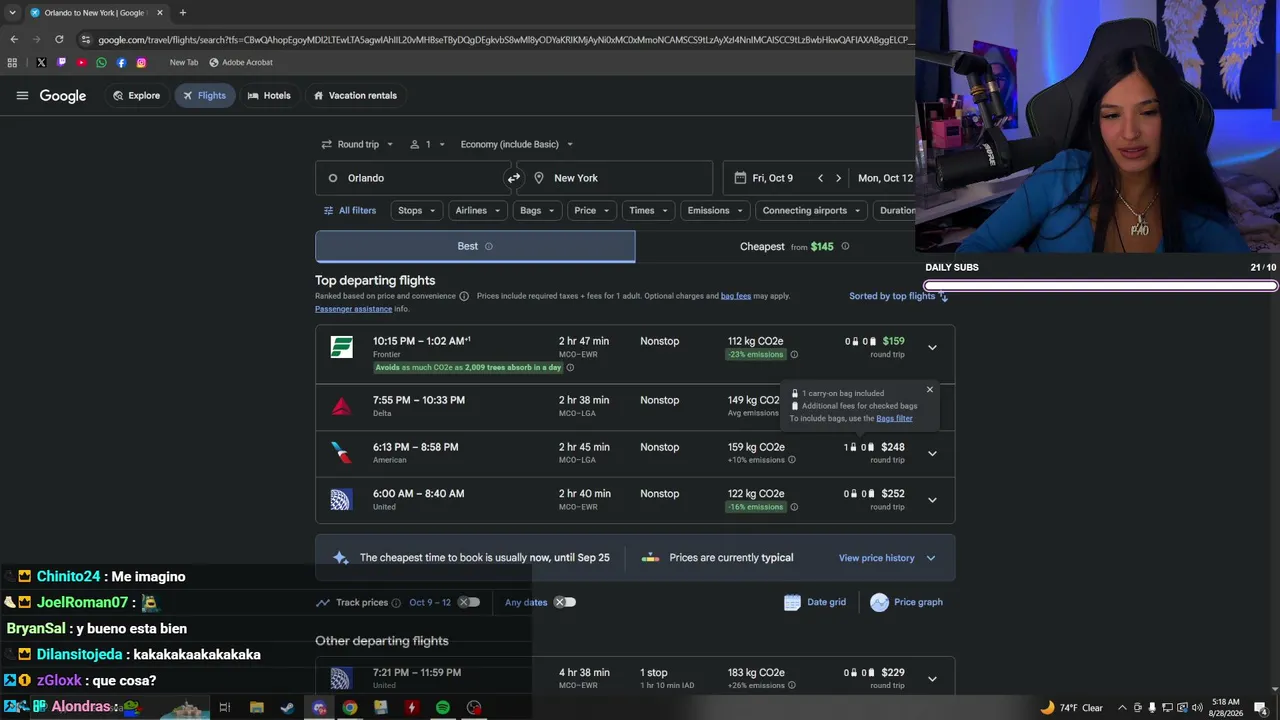The image size is (1280, 720).
Task: Switch to the Explore tab
Action: pos(137,96)
